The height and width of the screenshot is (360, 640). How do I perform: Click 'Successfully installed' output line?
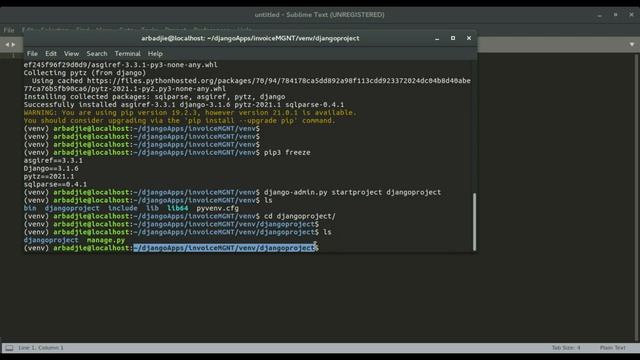click(184, 104)
